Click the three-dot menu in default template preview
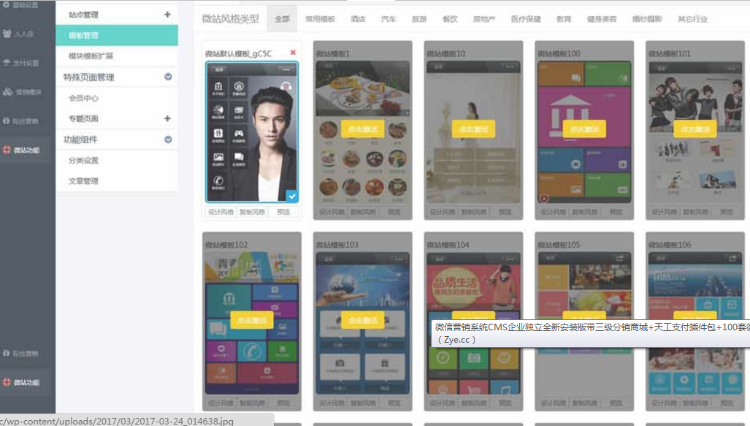 (x=286, y=70)
